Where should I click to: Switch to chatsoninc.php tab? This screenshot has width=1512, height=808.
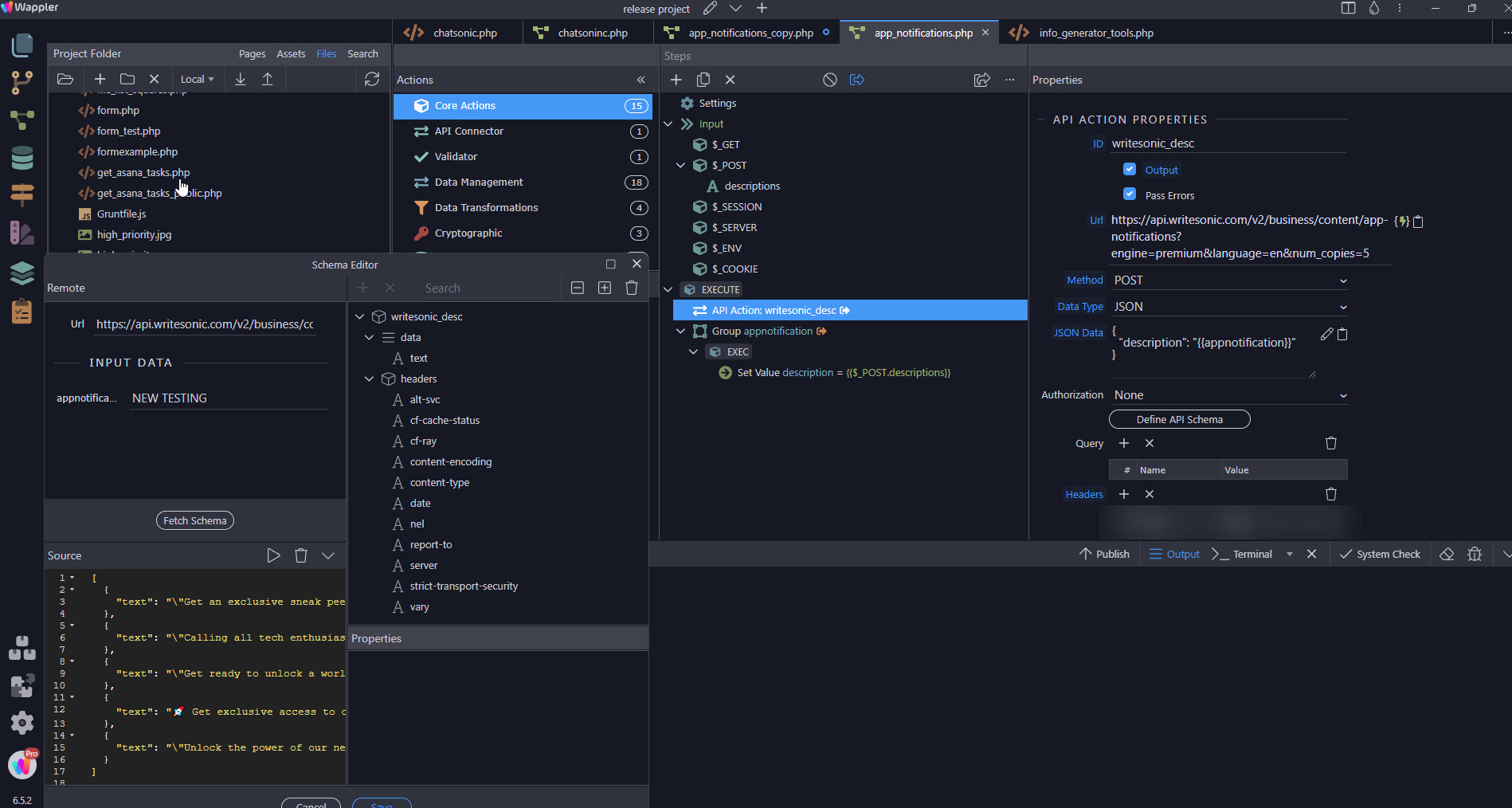pos(588,33)
